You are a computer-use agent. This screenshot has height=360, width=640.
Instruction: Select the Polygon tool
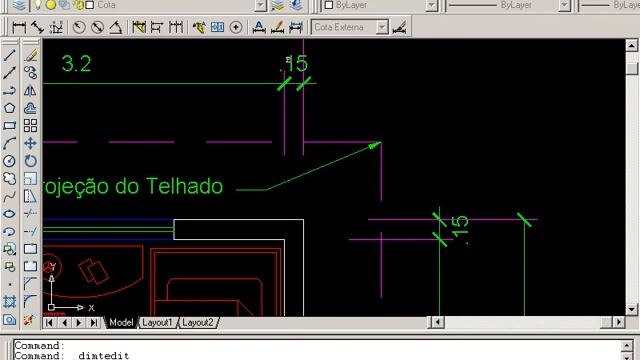9,108
